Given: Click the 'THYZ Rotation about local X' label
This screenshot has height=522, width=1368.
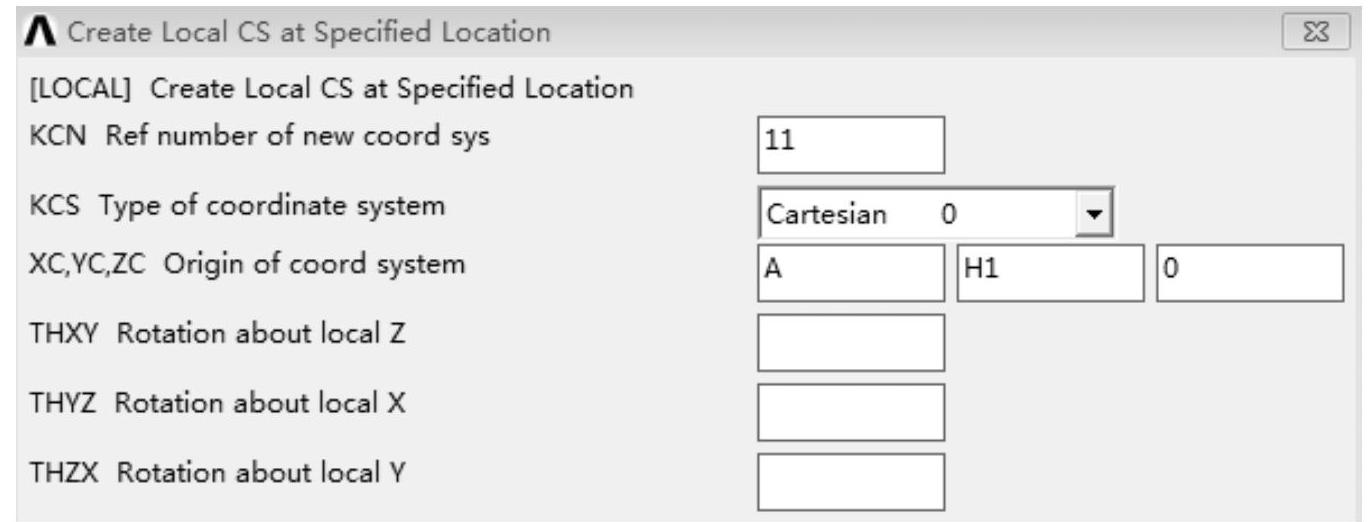Looking at the screenshot, I should coord(218,403).
